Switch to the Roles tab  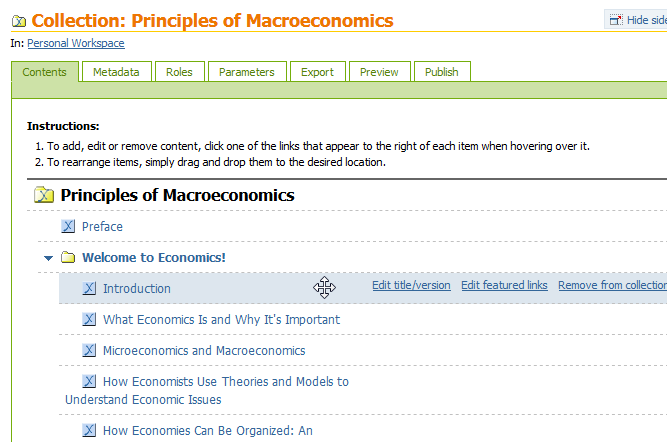[x=180, y=72]
